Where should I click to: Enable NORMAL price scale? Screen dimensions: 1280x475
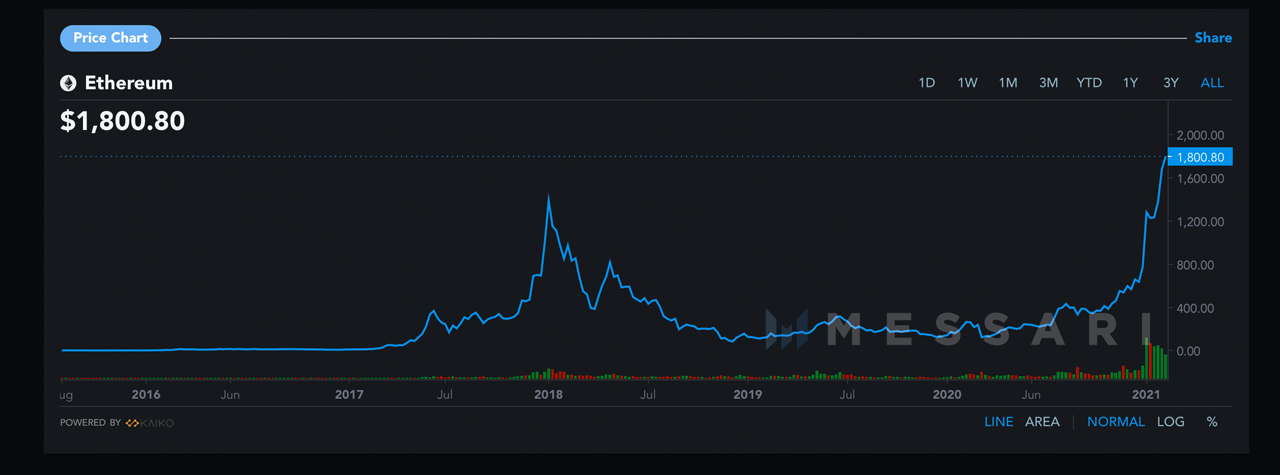pyautogui.click(x=1116, y=422)
